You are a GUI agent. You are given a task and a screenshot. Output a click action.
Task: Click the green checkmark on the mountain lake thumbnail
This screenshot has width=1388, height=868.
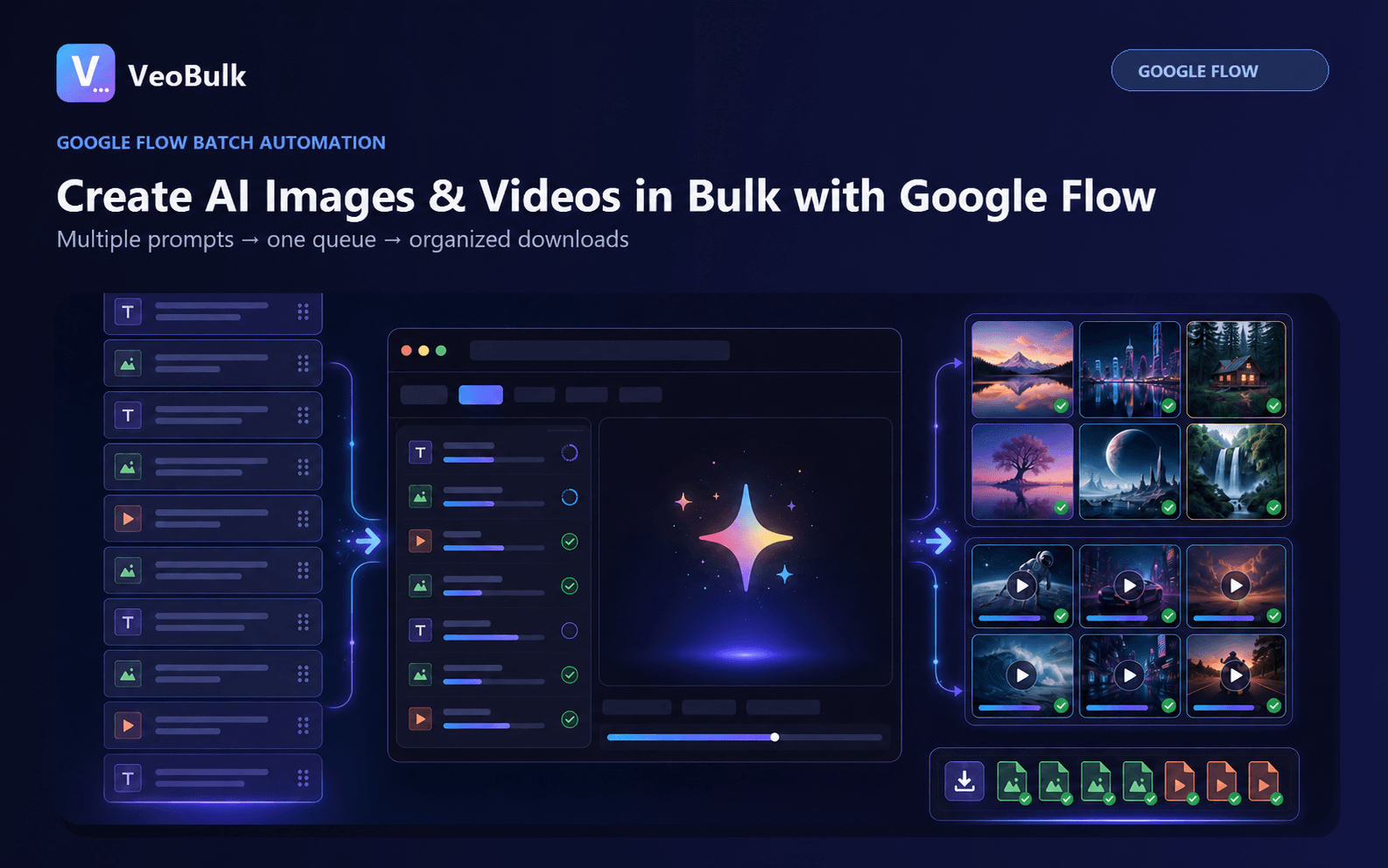click(1061, 406)
